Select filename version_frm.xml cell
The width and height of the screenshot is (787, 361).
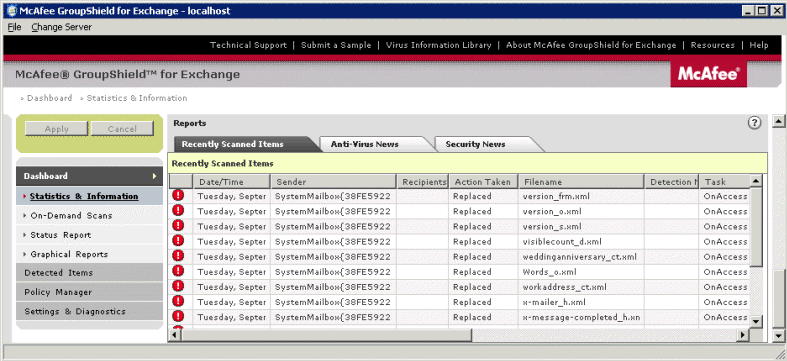point(581,196)
